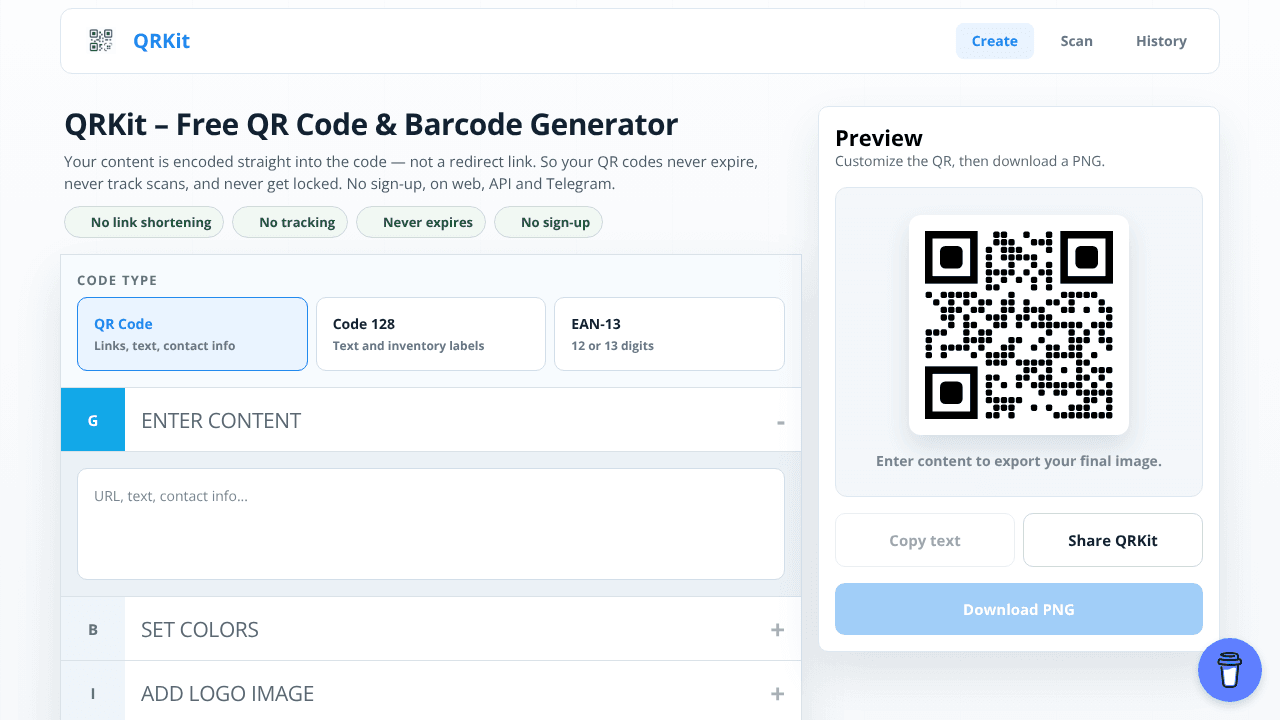This screenshot has width=1280, height=720.
Task: Click the SET COLORS section title
Action: [x=200, y=630]
